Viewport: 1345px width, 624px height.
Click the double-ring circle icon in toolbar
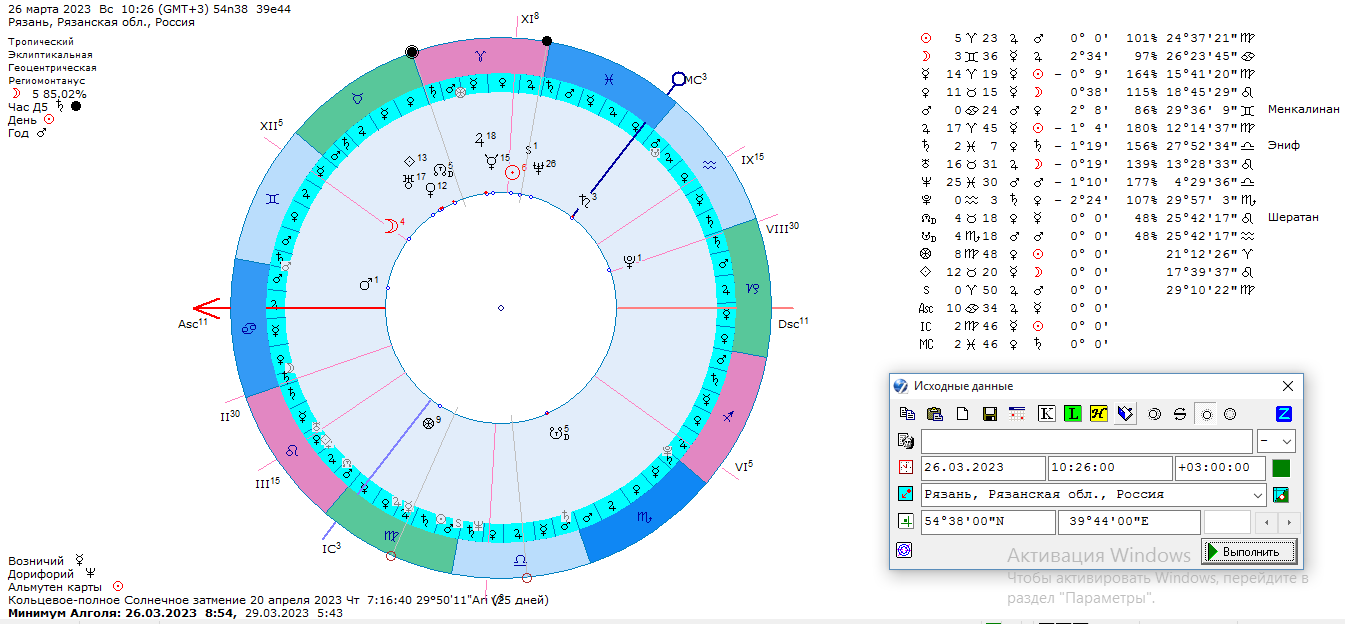(1154, 413)
